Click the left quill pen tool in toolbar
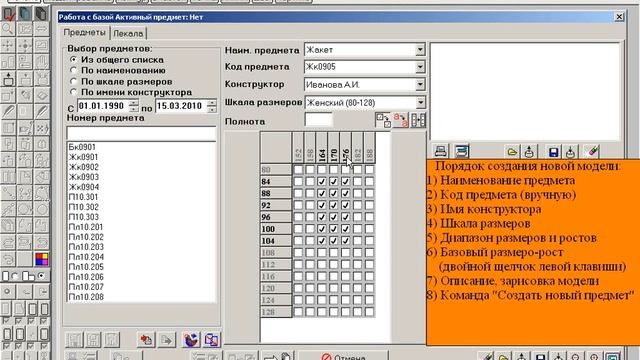This screenshot has height=360, width=640. pyautogui.click(x=8, y=111)
